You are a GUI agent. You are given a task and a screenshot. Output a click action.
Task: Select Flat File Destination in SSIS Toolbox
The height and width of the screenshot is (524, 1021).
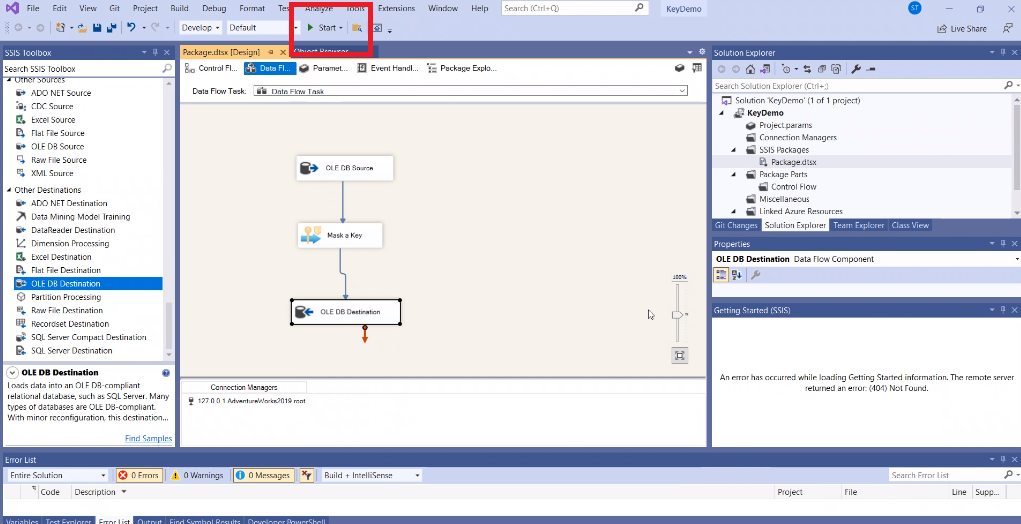pos(66,270)
